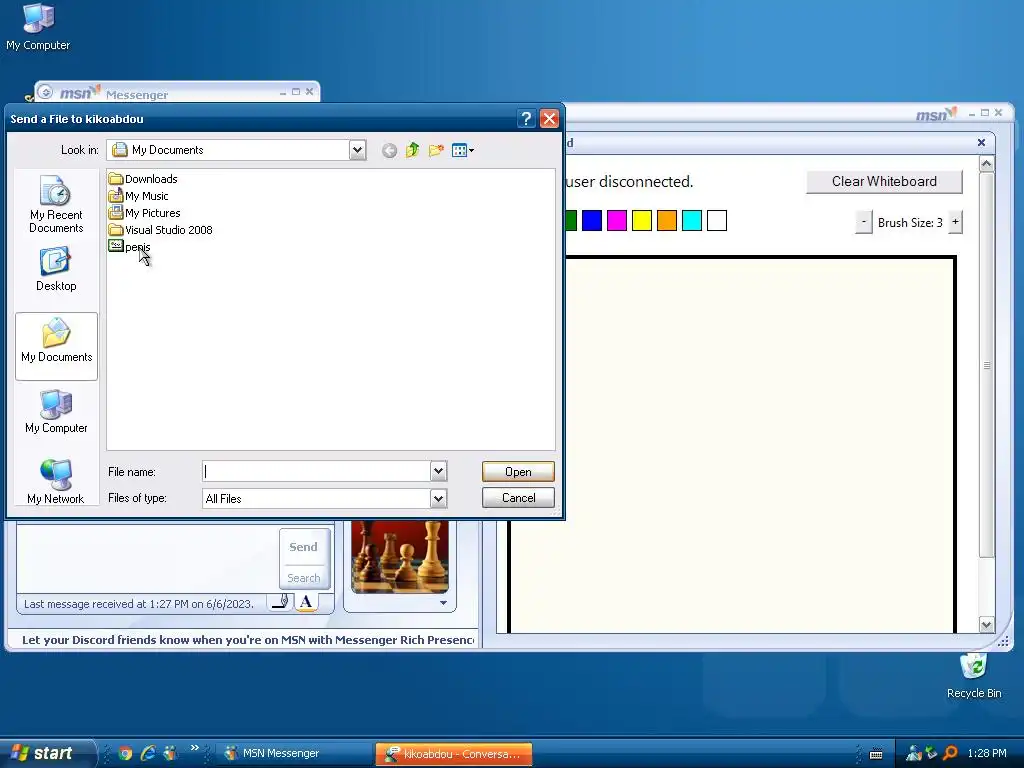This screenshot has width=1024, height=768.
Task: Pick the magenta whiteboard color
Action: coord(616,221)
